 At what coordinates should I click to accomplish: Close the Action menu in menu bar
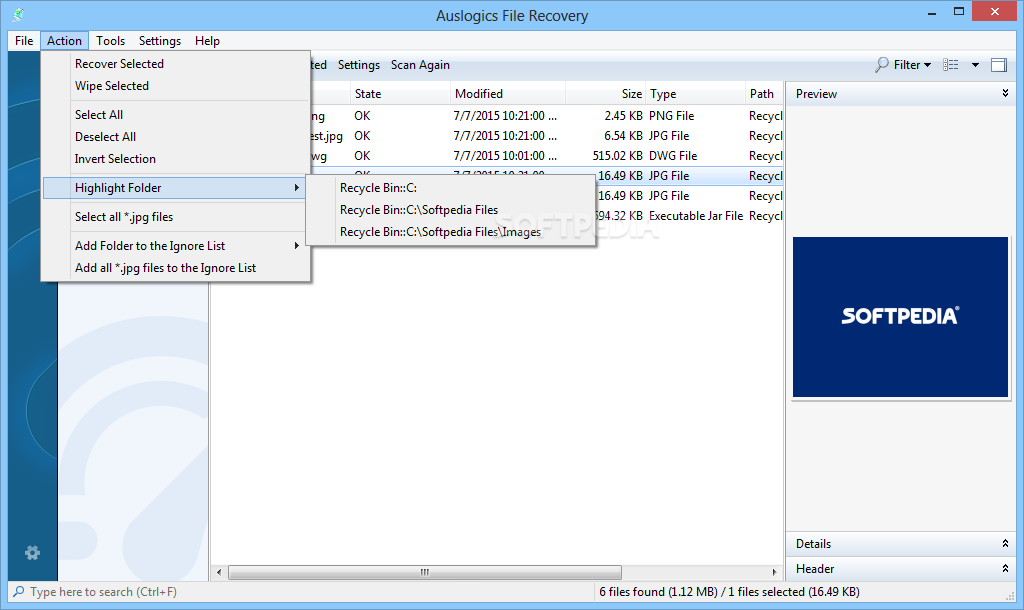(64, 40)
